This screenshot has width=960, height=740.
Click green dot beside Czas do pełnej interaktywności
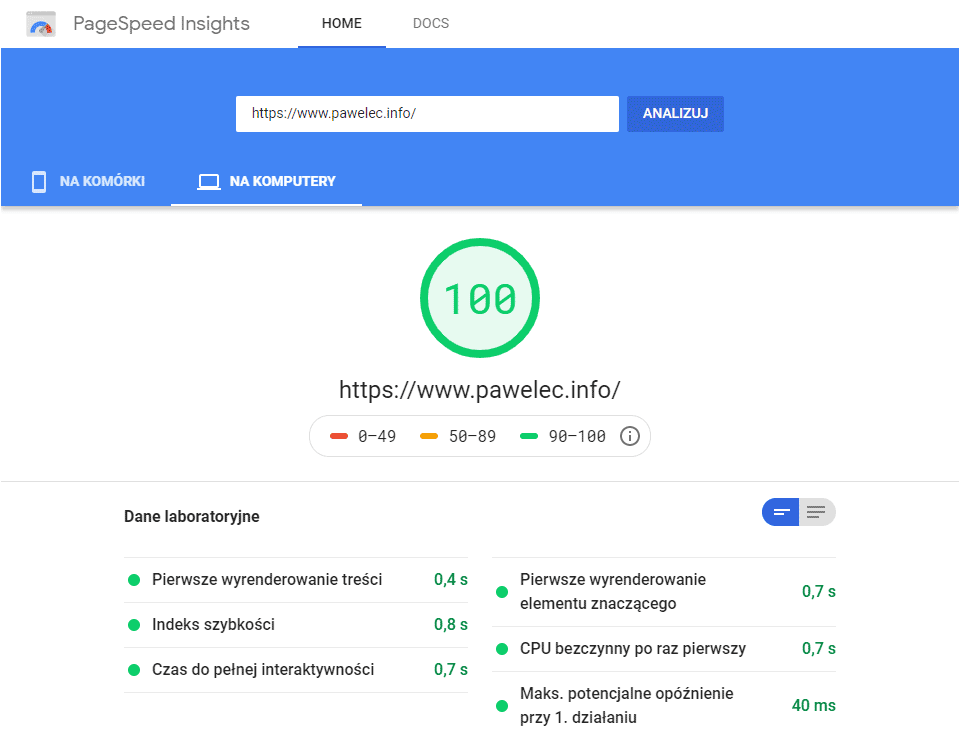[x=134, y=670]
